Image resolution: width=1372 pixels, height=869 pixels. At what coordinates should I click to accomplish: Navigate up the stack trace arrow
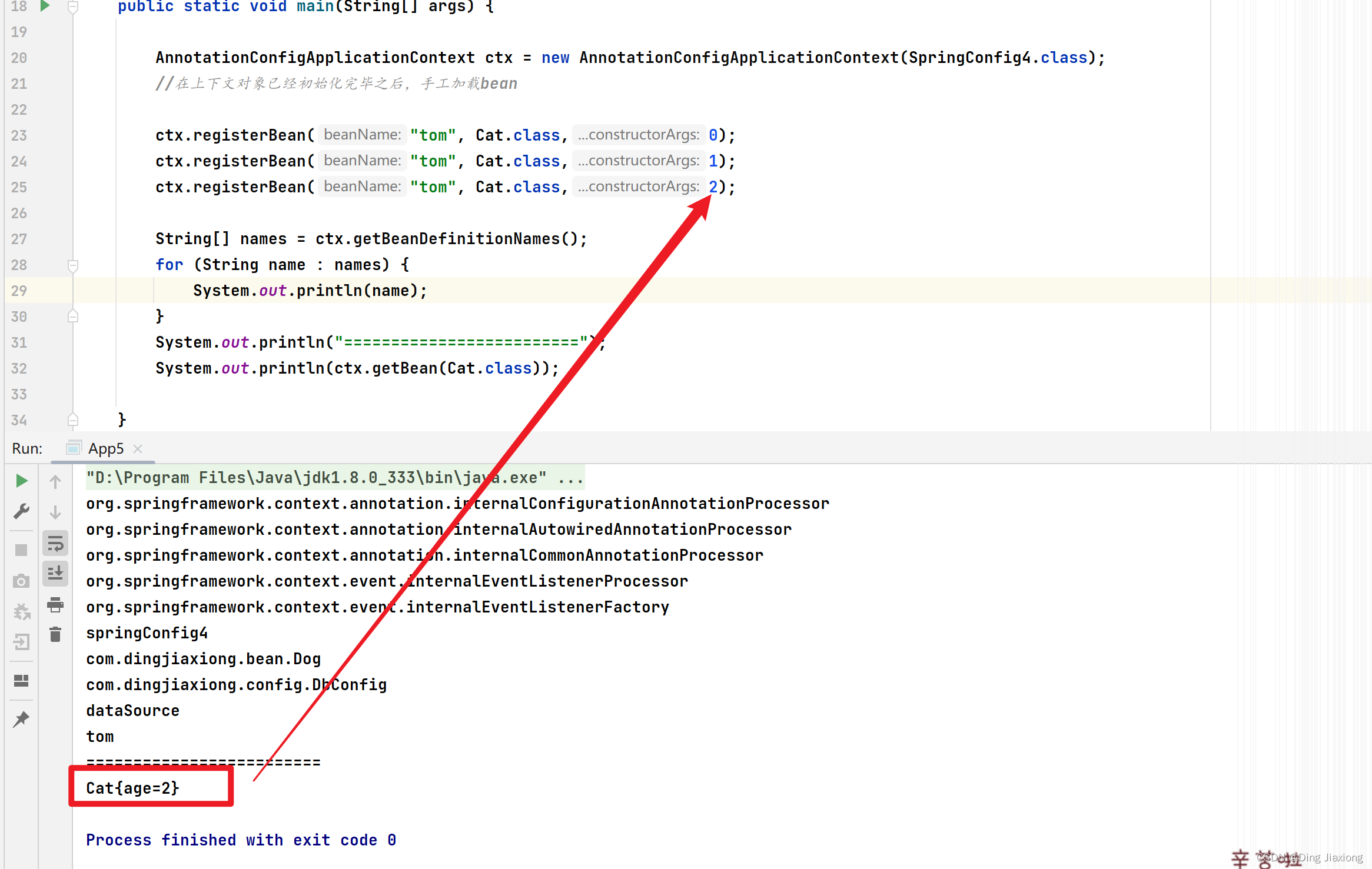pyautogui.click(x=55, y=482)
